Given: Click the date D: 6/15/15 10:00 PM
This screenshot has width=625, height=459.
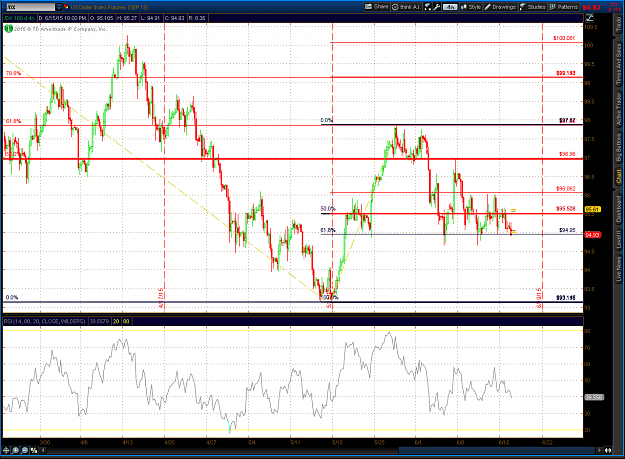Looking at the screenshot, I should 63,18.
